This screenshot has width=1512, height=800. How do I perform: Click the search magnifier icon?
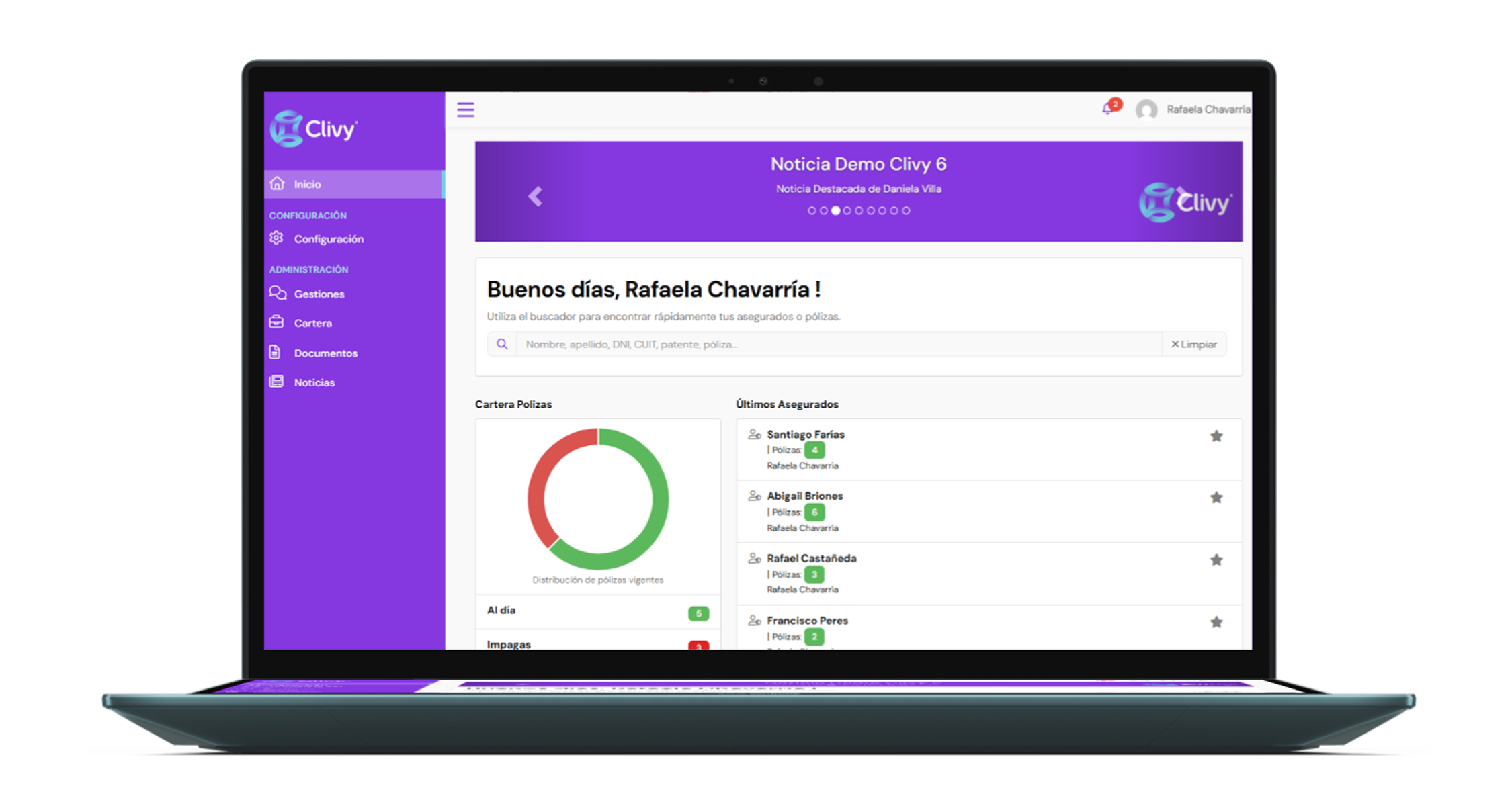[x=502, y=344]
